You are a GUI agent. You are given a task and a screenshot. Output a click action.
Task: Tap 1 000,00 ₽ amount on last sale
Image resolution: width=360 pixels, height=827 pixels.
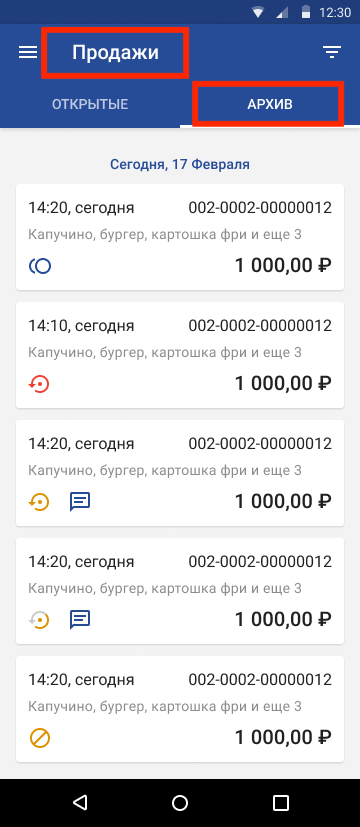(x=283, y=737)
